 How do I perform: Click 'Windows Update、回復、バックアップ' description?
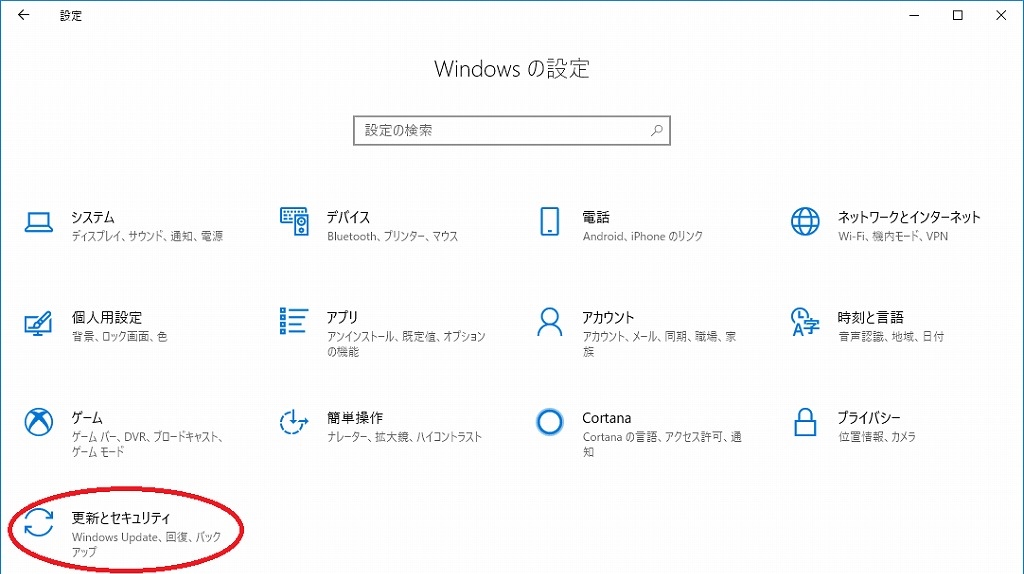[x=146, y=544]
